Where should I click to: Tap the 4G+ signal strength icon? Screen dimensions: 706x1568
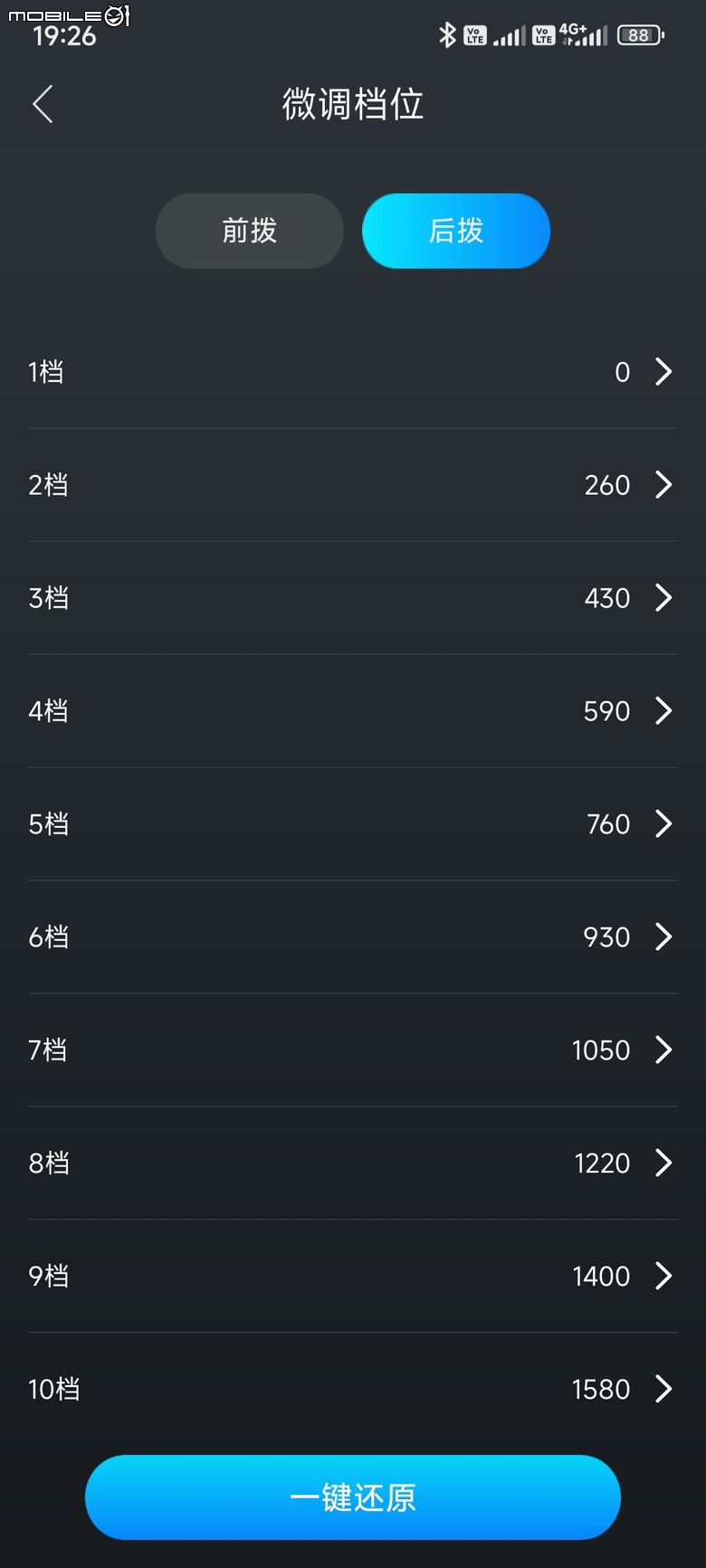(583, 34)
